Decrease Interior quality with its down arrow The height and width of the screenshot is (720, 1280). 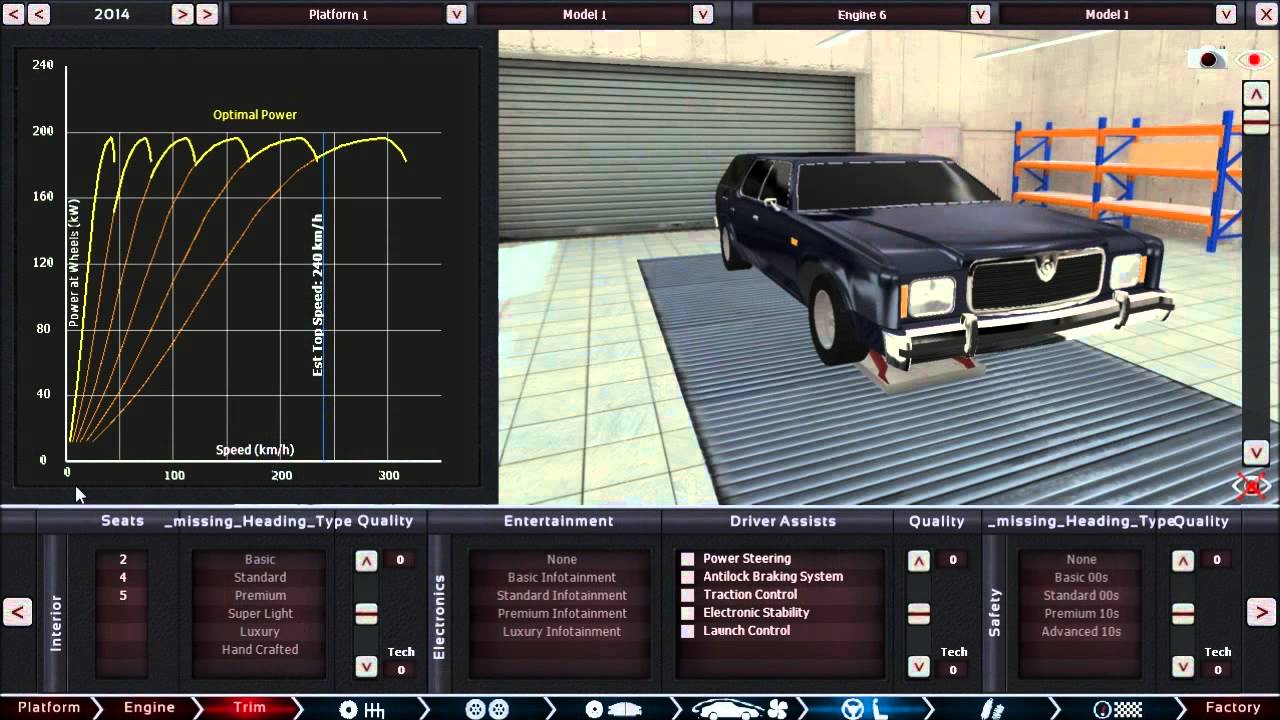tap(366, 666)
